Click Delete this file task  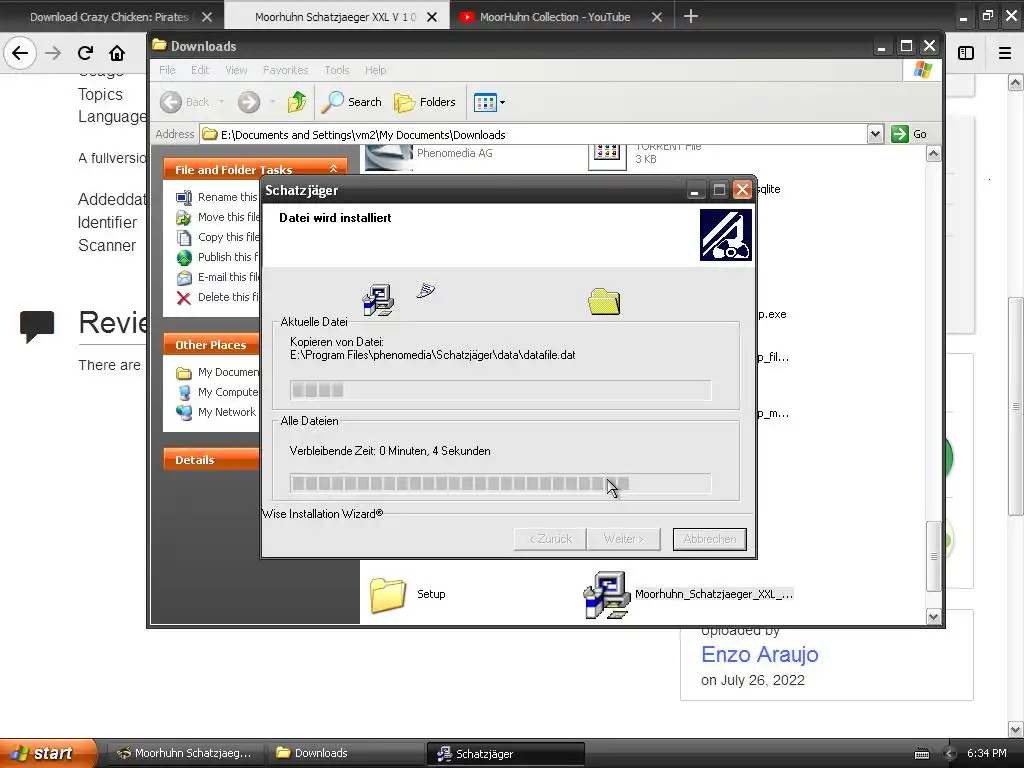217,297
